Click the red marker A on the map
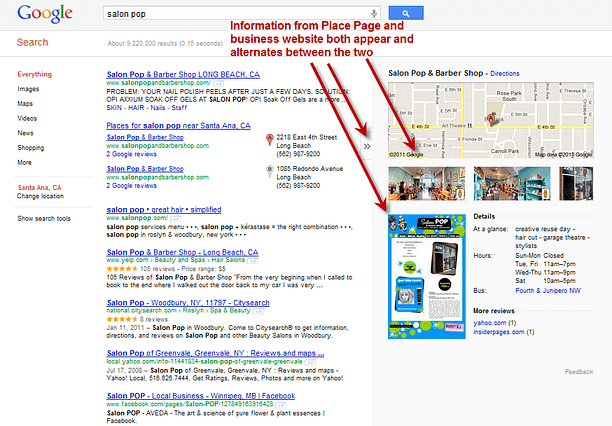Viewport: 612px width, 426px height. point(491,119)
